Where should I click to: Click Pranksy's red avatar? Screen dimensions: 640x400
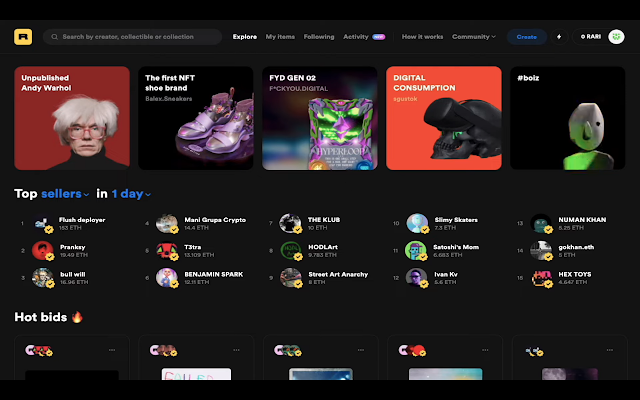pos(43,251)
